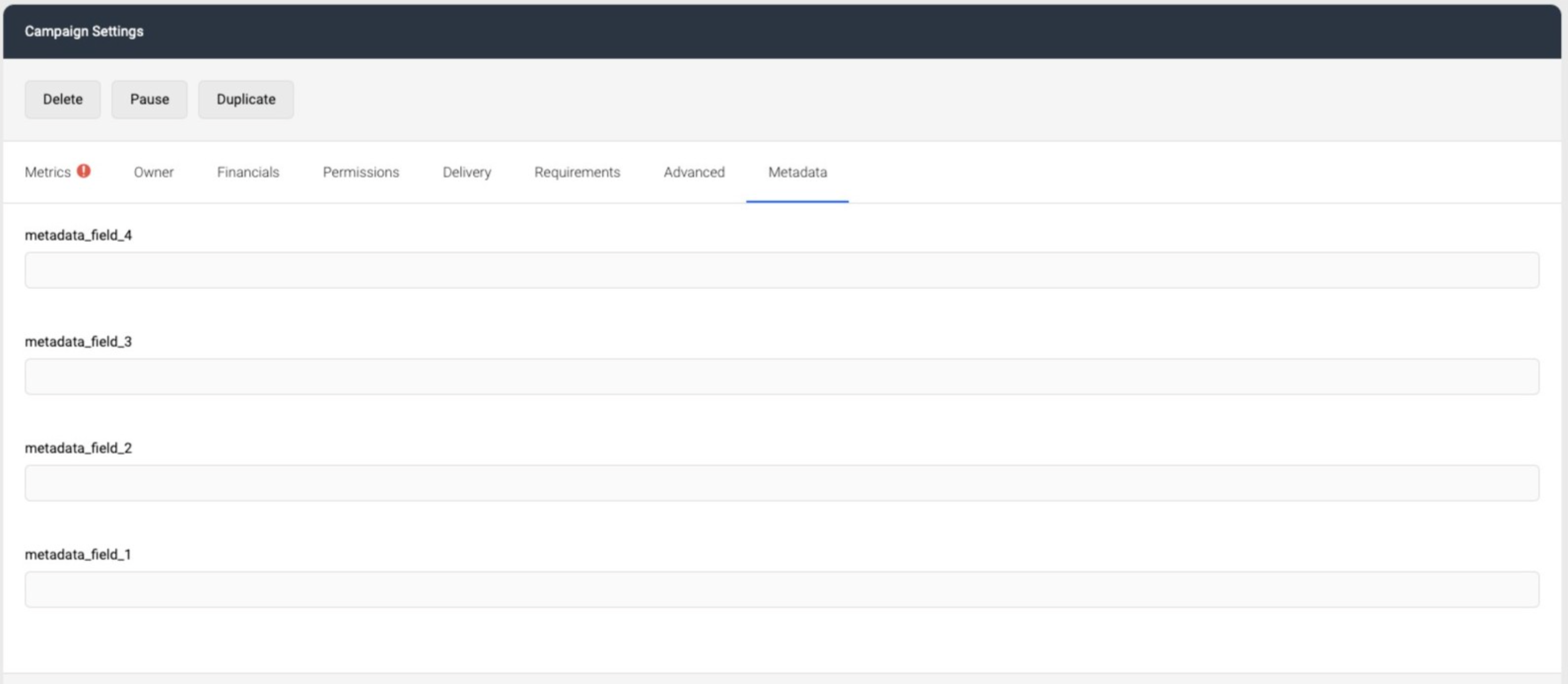Open the Permissions tab
Screen dimensions: 1568x684
(x=361, y=172)
